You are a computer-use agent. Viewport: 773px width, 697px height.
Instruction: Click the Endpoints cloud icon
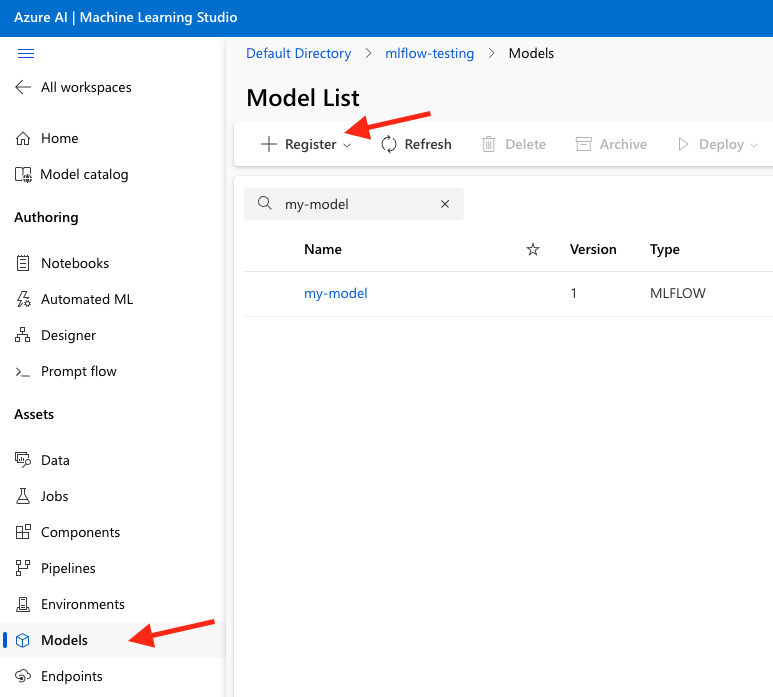pyautogui.click(x=23, y=676)
